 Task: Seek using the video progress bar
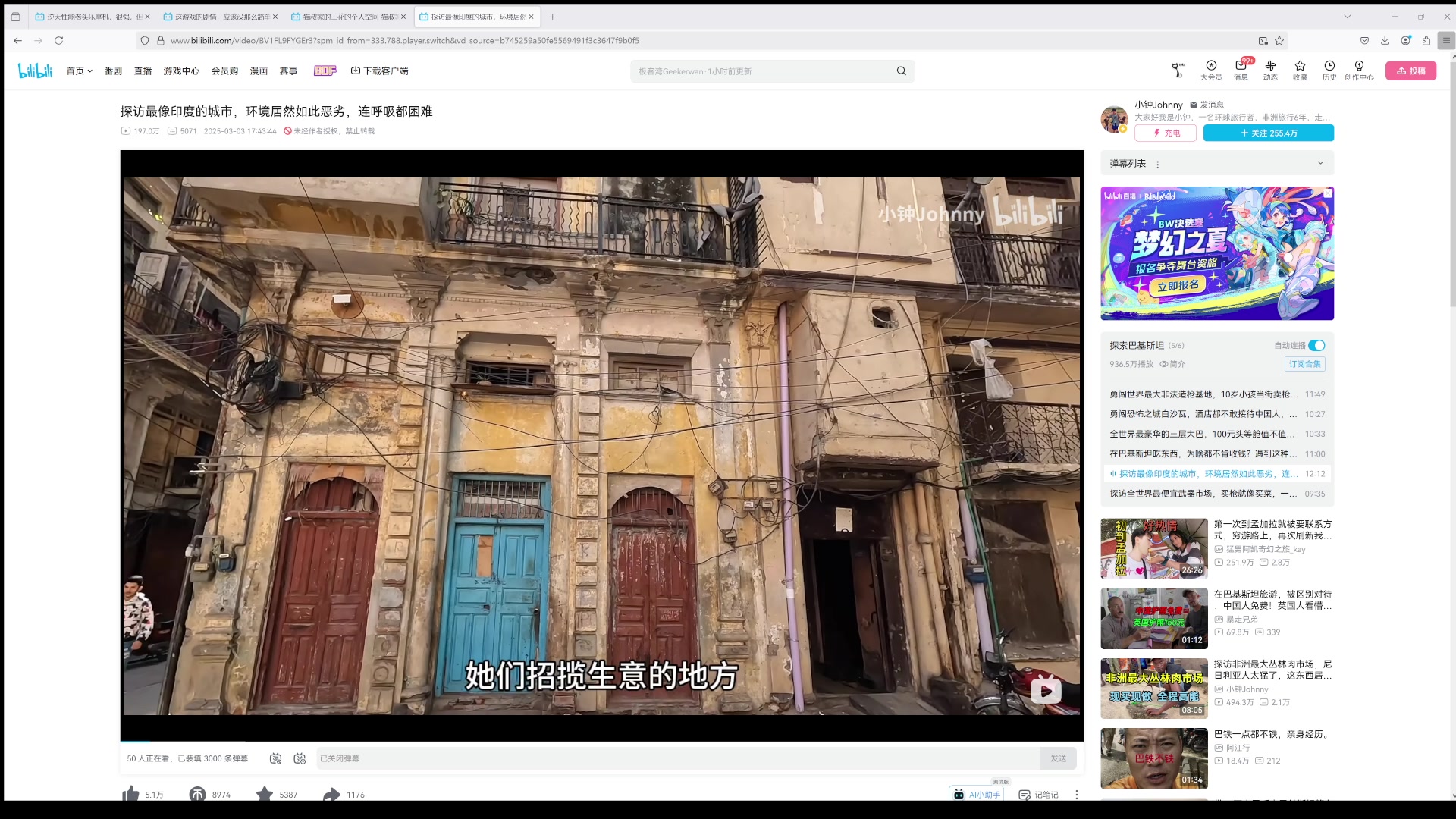click(601, 741)
